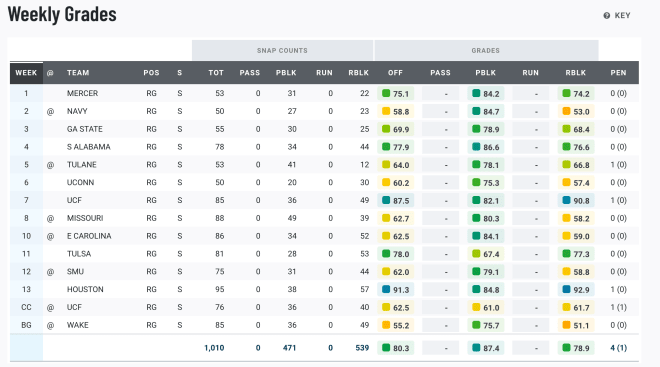Open the MERCER week 1 row

(x=324, y=93)
